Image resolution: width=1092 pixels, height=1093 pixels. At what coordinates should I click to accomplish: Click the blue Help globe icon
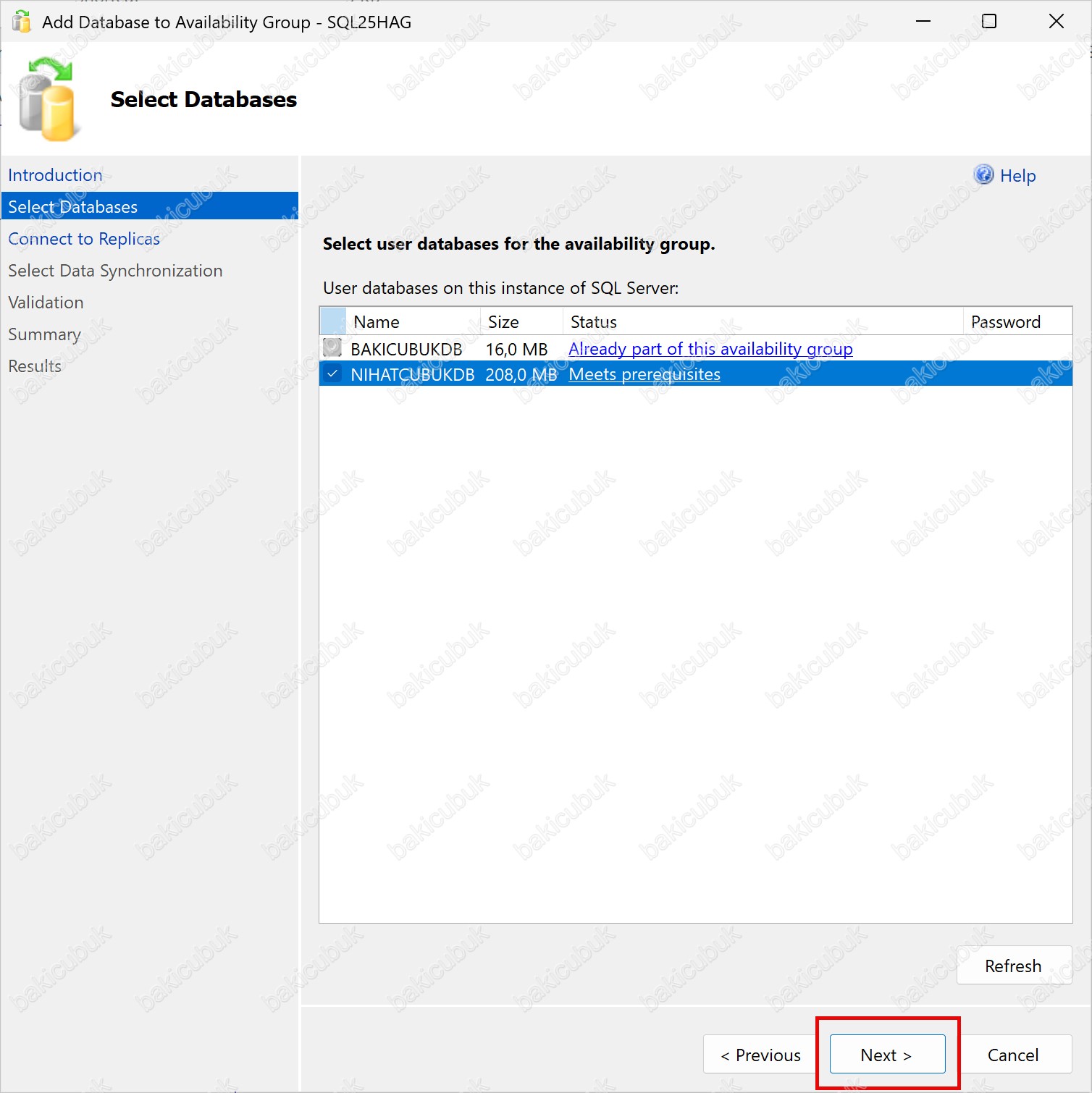tap(983, 175)
